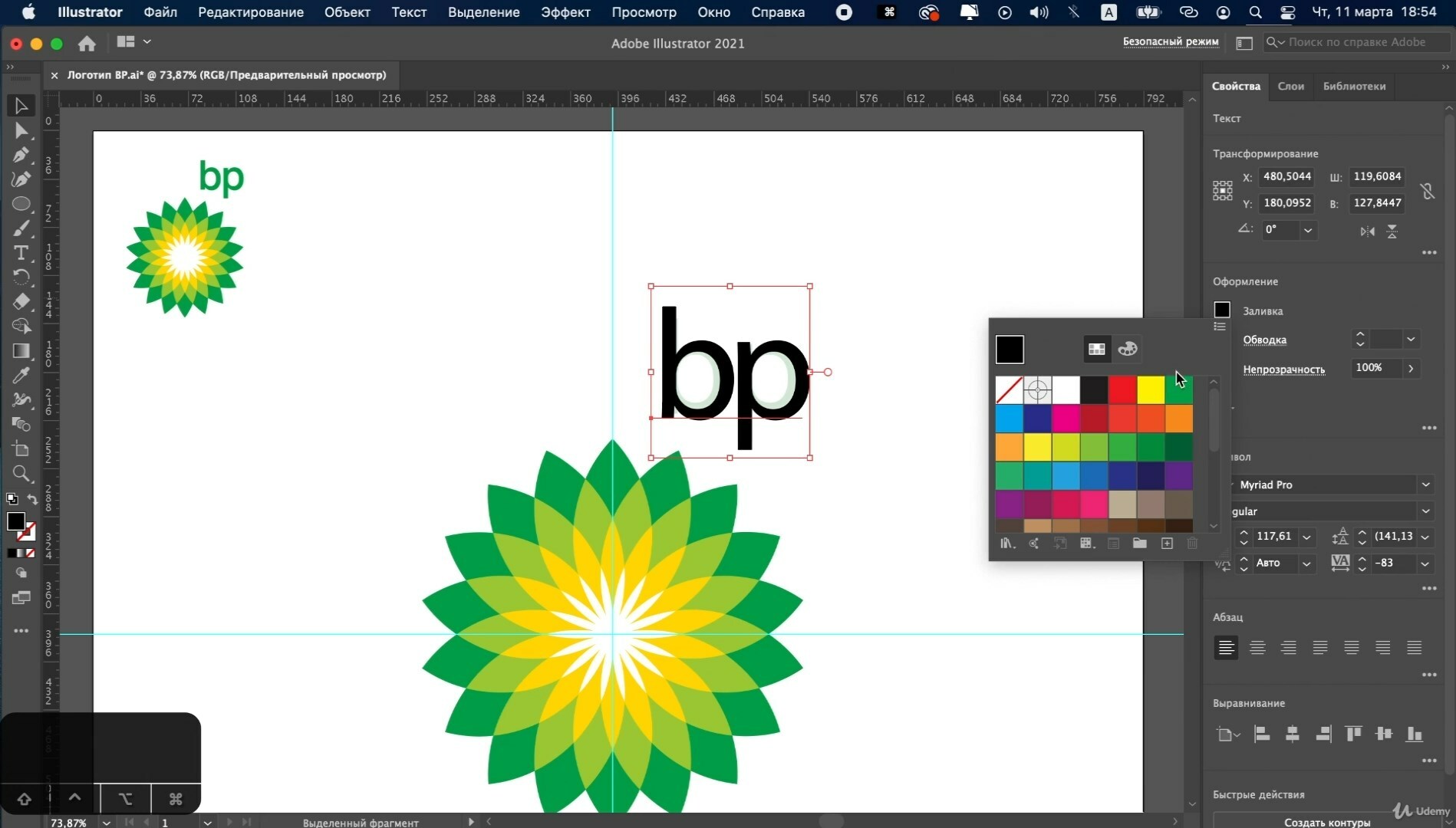
Task: Click Vertical Align Top icon
Action: point(1353,734)
